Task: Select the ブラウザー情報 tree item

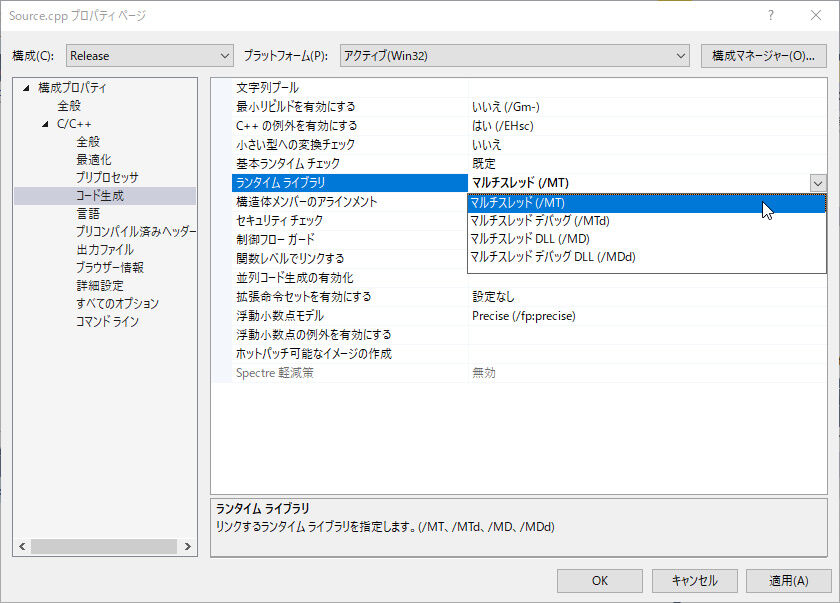Action: pos(110,267)
